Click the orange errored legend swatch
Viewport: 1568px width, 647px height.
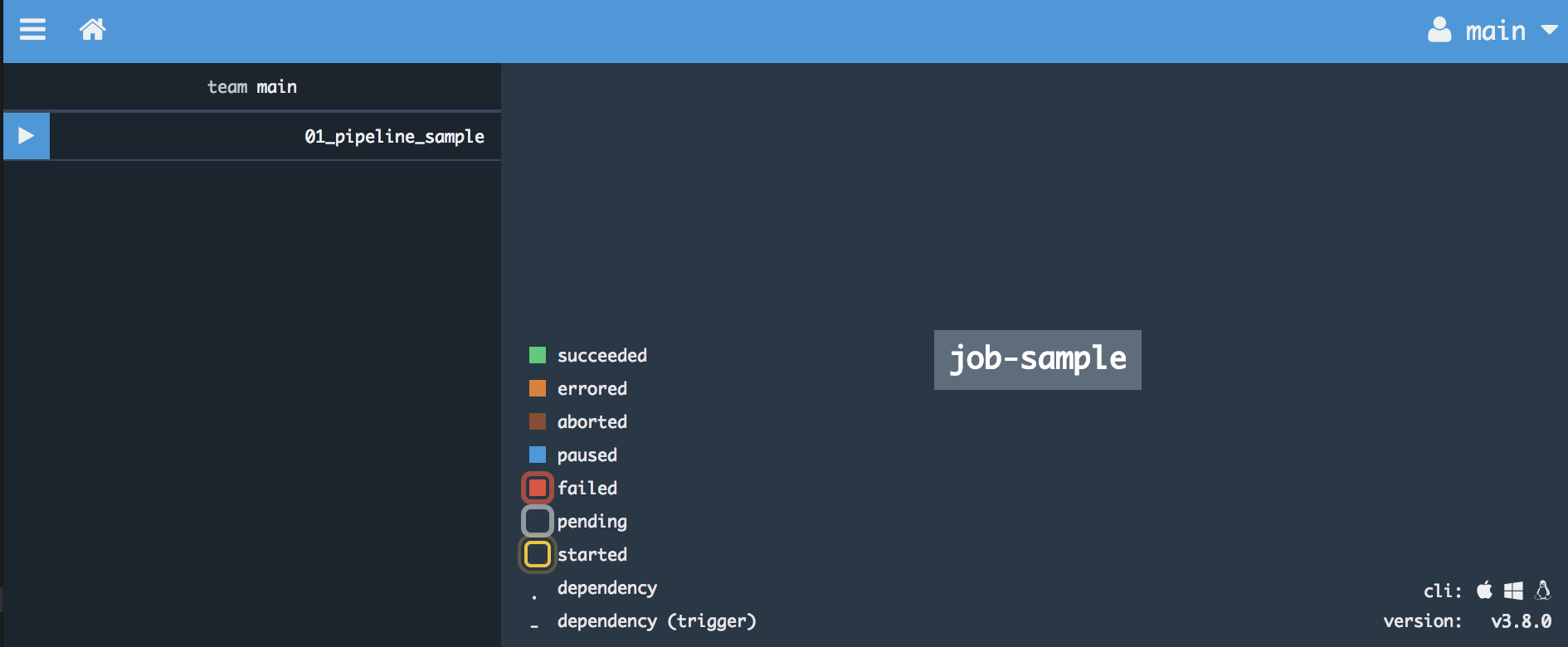click(538, 388)
